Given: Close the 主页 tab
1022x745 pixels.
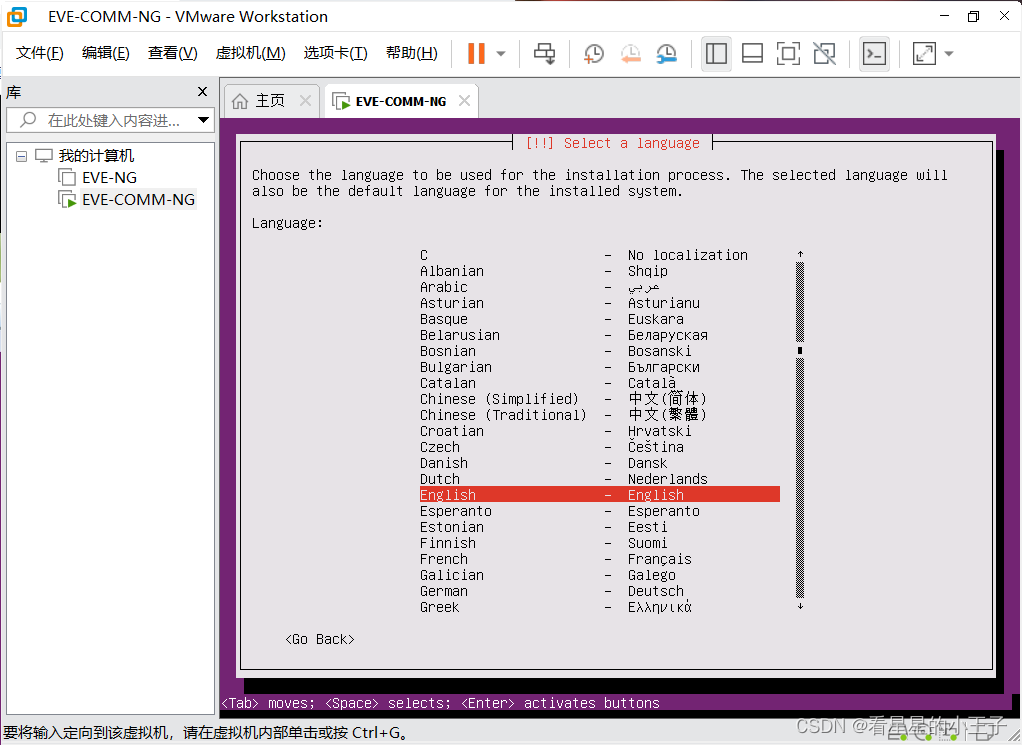Looking at the screenshot, I should point(305,100).
